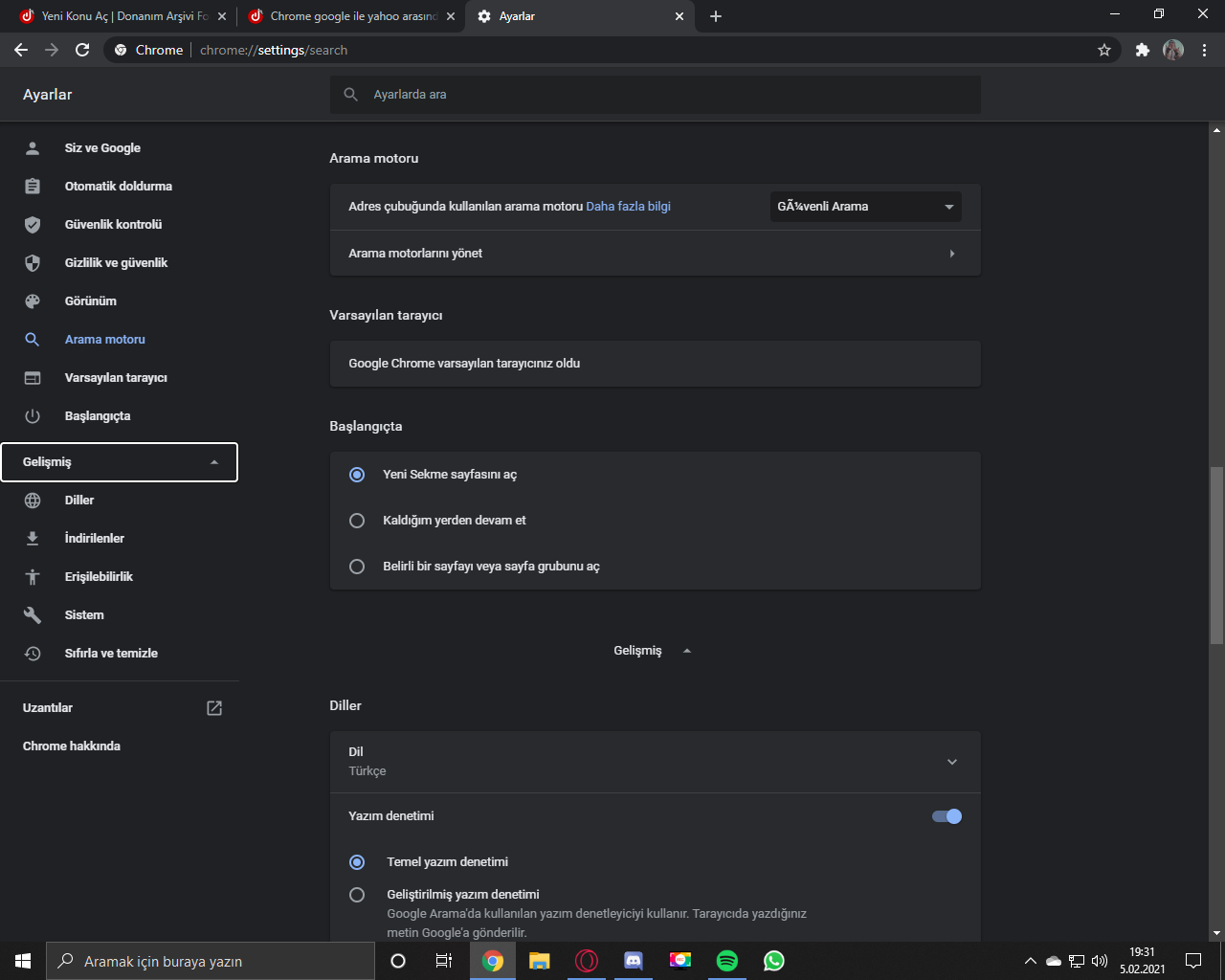The height and width of the screenshot is (980, 1225).
Task: Open the Windows Start menu
Action: pyautogui.click(x=23, y=961)
